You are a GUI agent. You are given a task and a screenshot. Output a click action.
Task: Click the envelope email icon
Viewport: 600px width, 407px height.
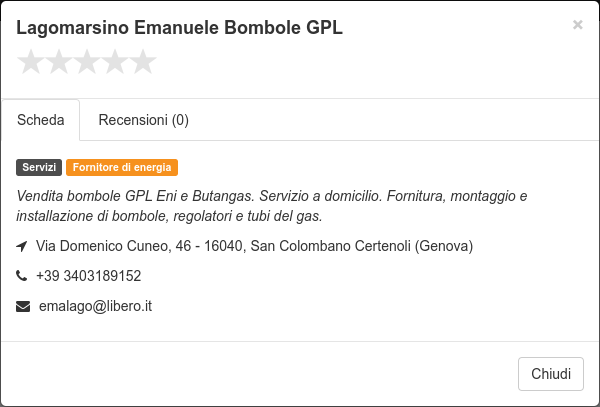(23, 306)
